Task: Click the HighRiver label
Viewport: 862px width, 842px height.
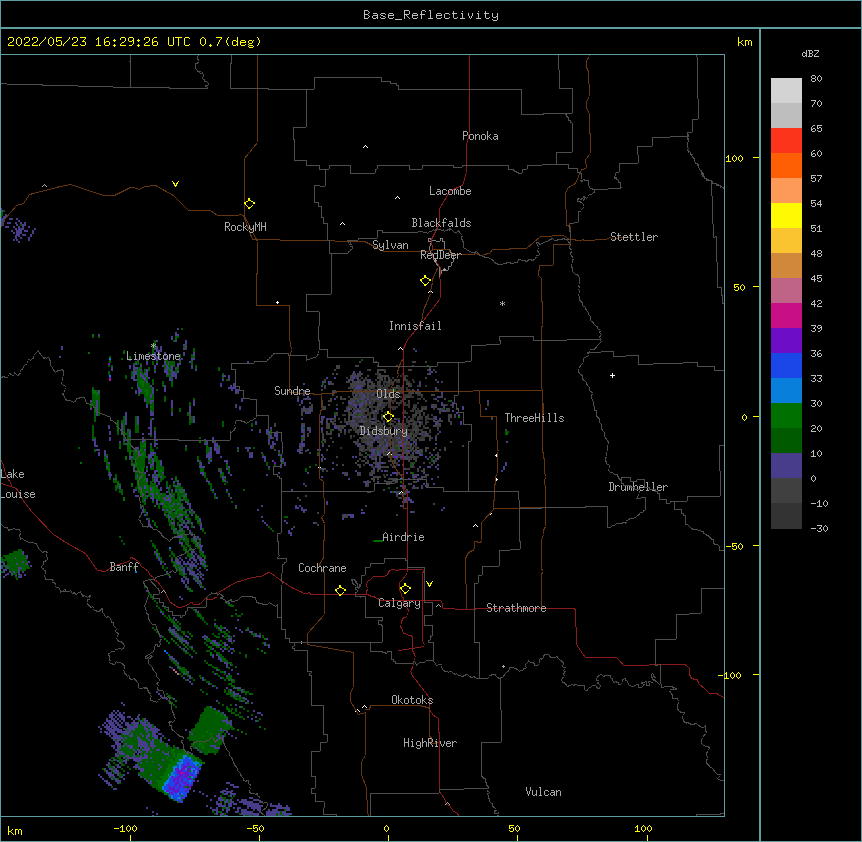Action: (x=430, y=743)
